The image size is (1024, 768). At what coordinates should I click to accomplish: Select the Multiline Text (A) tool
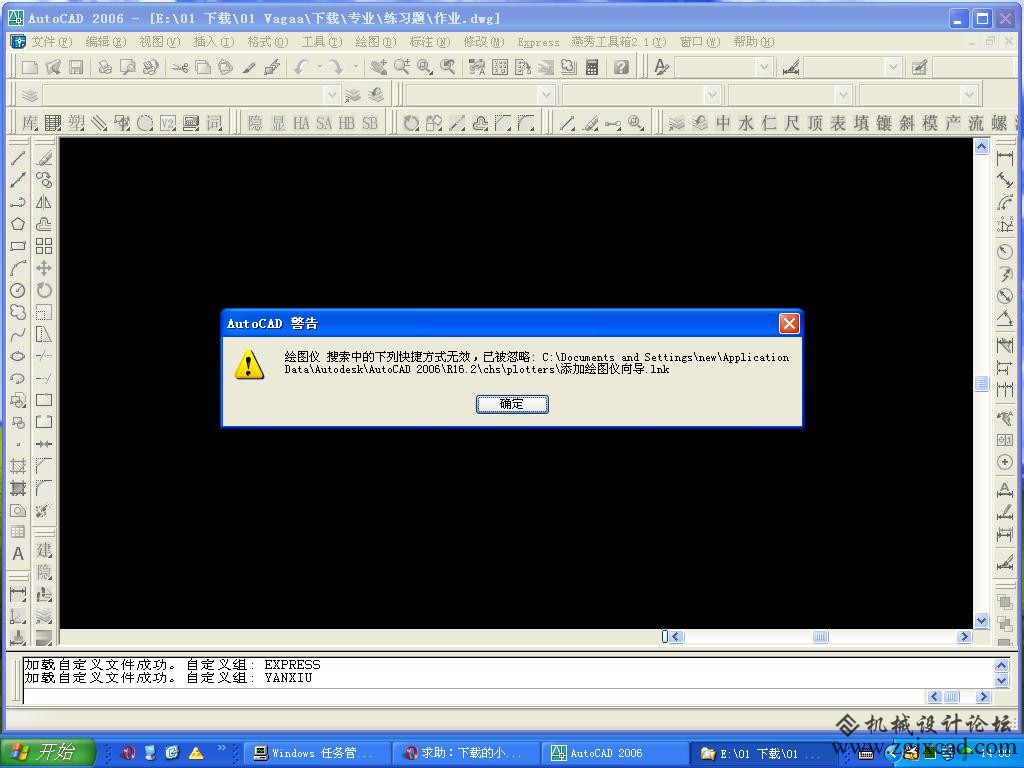click(x=18, y=554)
